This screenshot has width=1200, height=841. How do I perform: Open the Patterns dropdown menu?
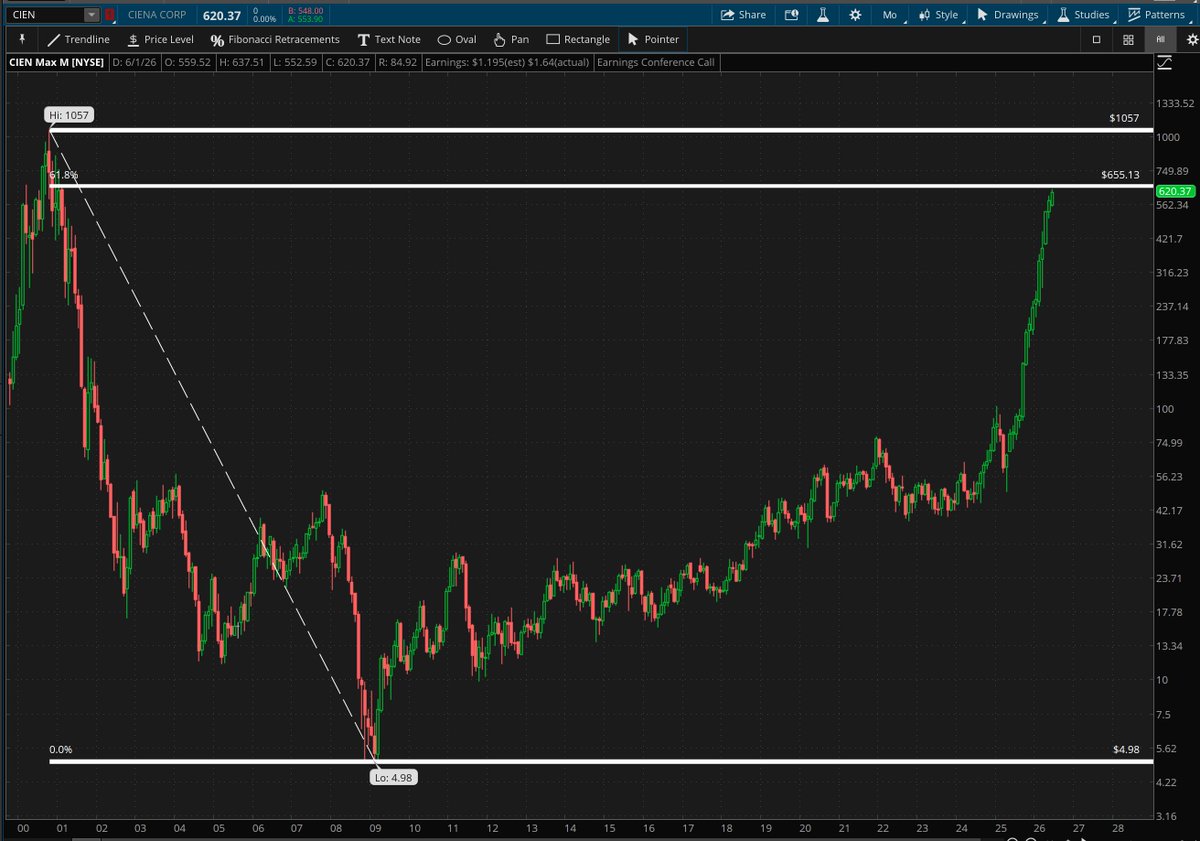pyautogui.click(x=1156, y=15)
